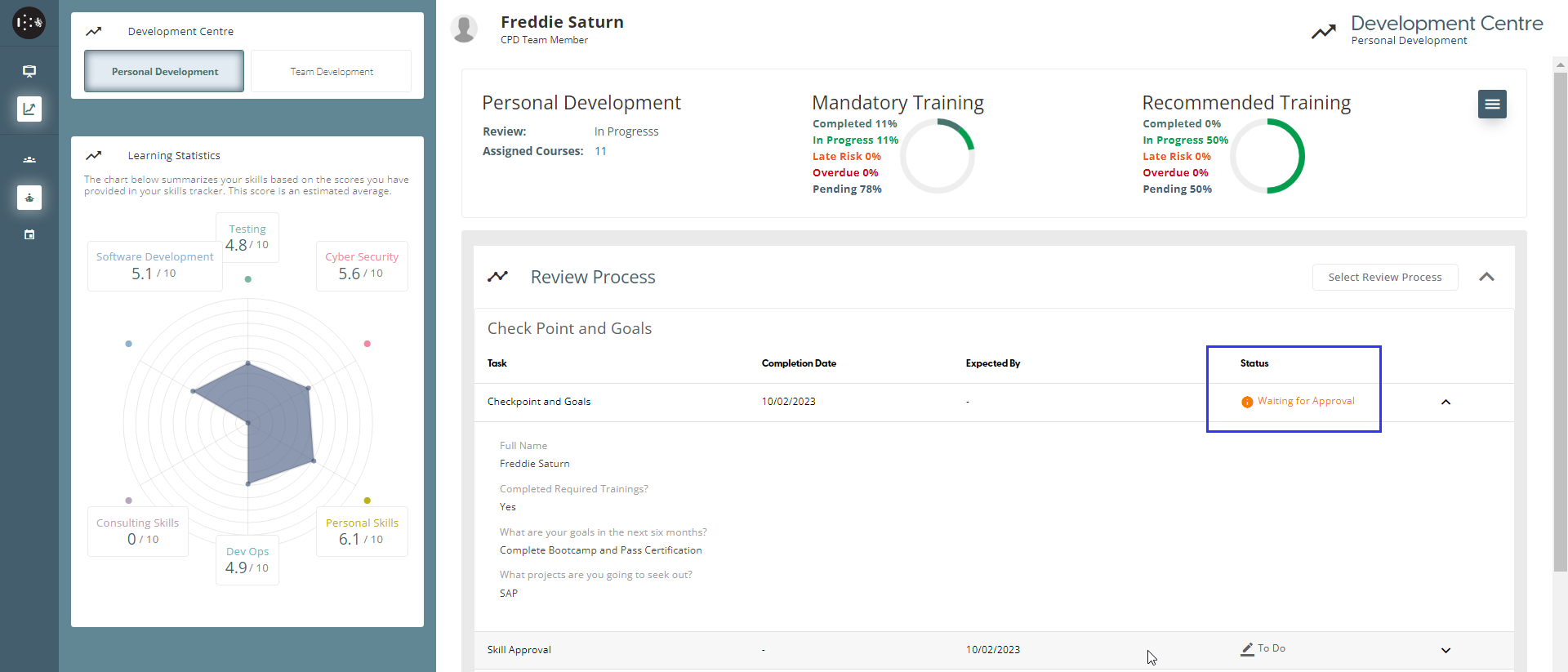Collapse the Review Process section
1568x672 pixels.
1486,277
